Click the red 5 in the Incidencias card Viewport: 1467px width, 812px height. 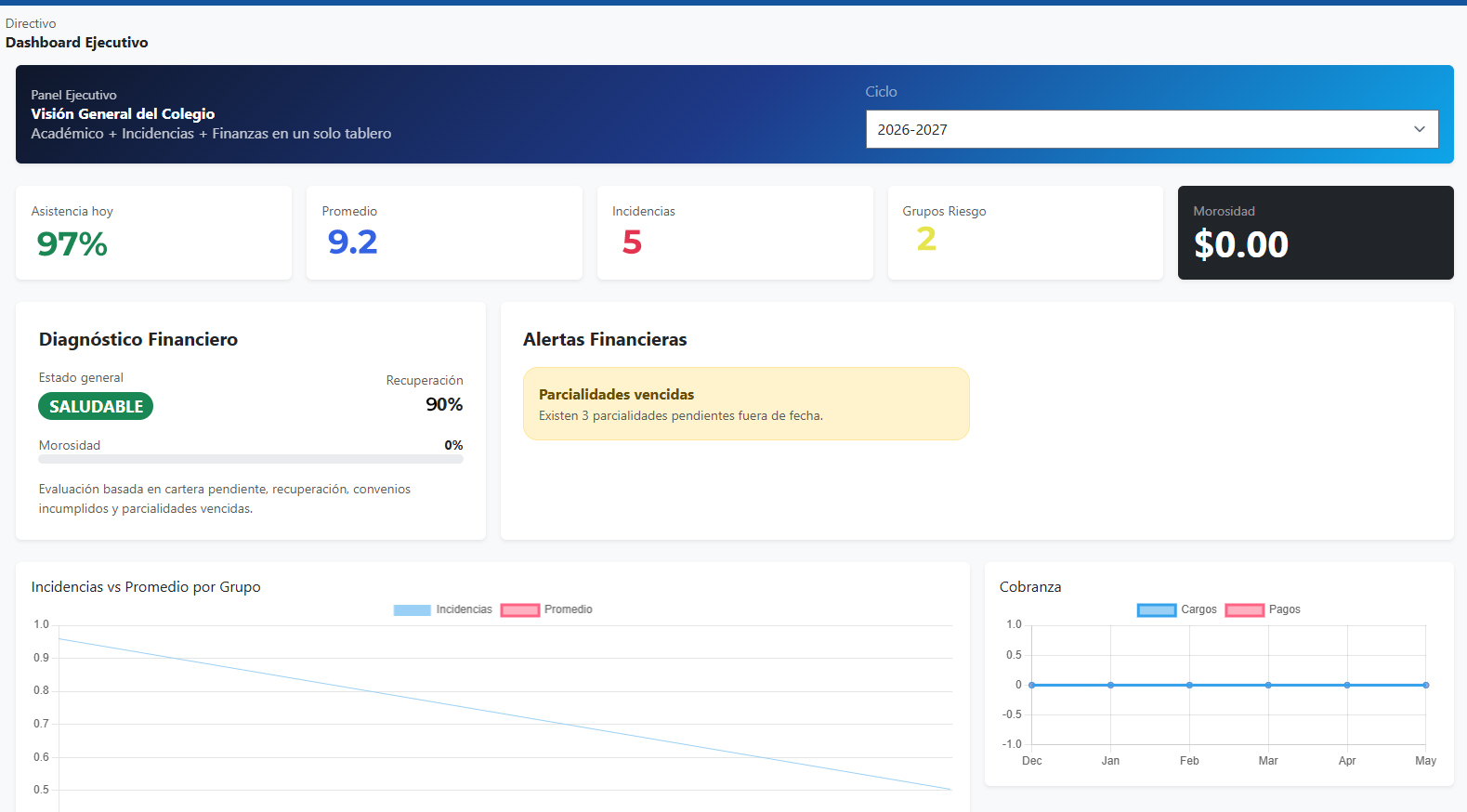click(632, 242)
